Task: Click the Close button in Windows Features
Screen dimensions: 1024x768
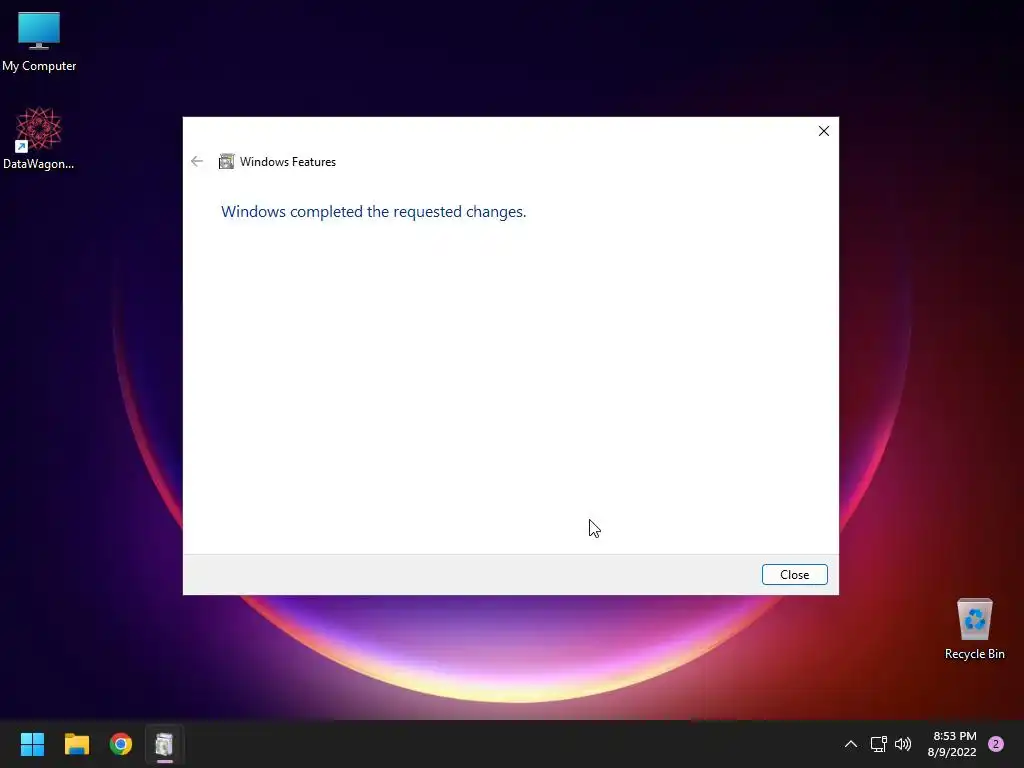Action: click(x=794, y=575)
